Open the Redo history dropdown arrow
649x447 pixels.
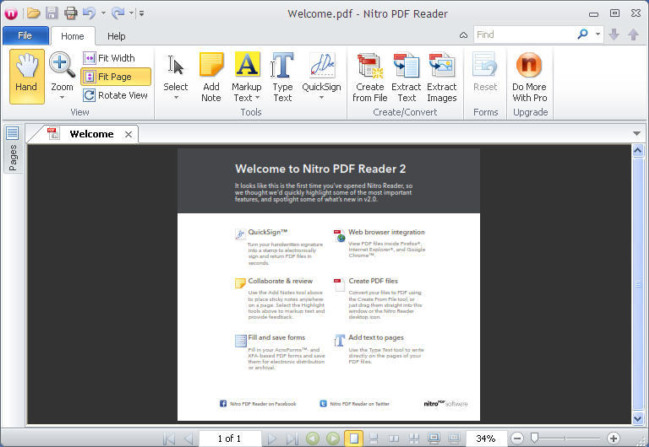(x=131, y=13)
